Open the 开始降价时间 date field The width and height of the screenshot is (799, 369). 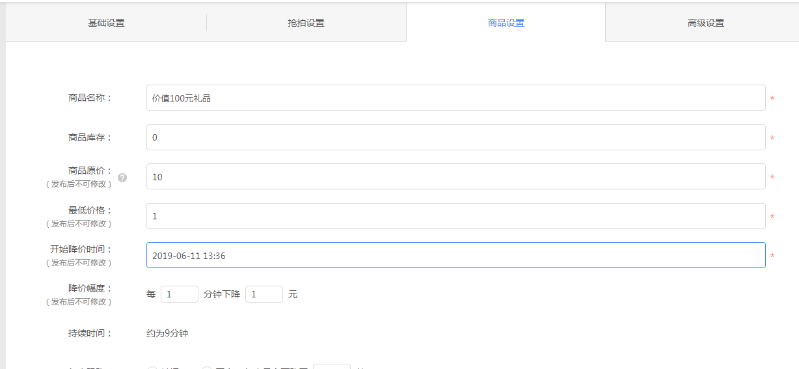pos(456,255)
